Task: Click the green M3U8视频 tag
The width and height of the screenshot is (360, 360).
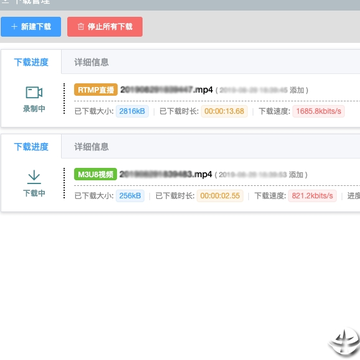Action: tap(95, 174)
